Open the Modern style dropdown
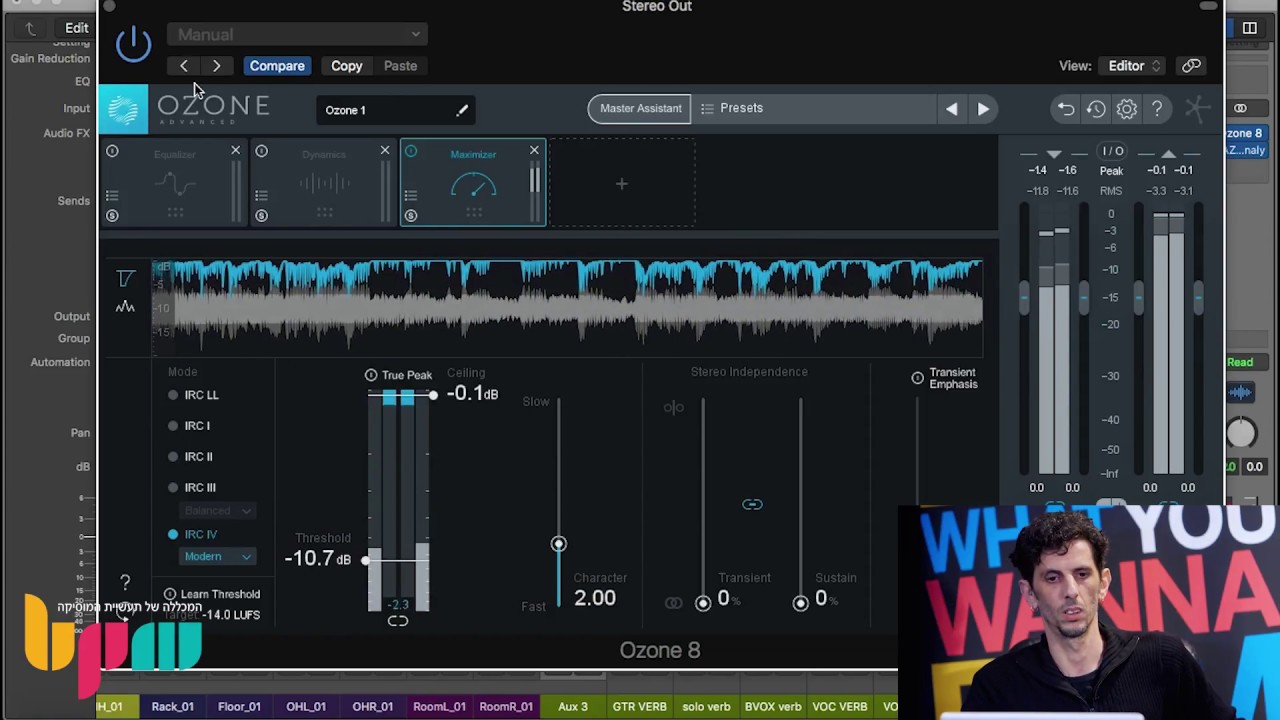Screen dimensions: 1280x720 coord(217,557)
